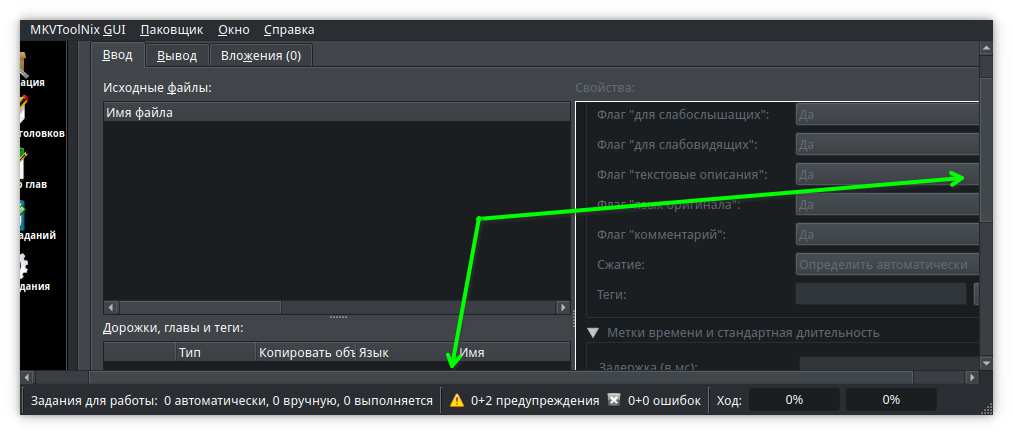The width and height of the screenshot is (1013, 435).
Task: Switch to the Вывод tab
Action: click(177, 56)
